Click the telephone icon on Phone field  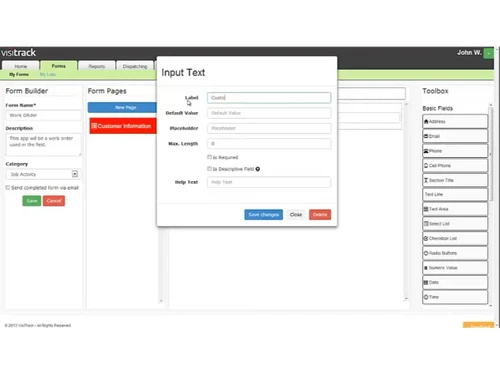click(426, 151)
